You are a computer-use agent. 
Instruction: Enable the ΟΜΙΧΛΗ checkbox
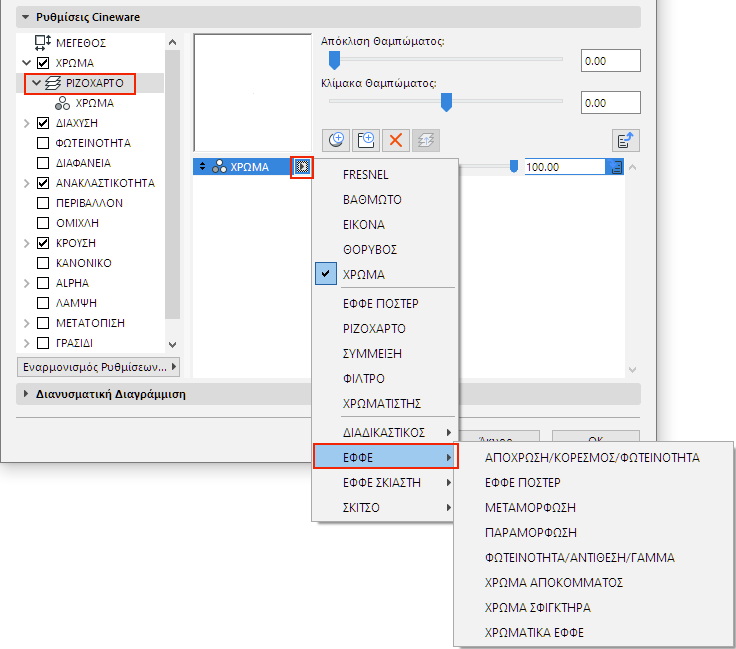pos(43,223)
